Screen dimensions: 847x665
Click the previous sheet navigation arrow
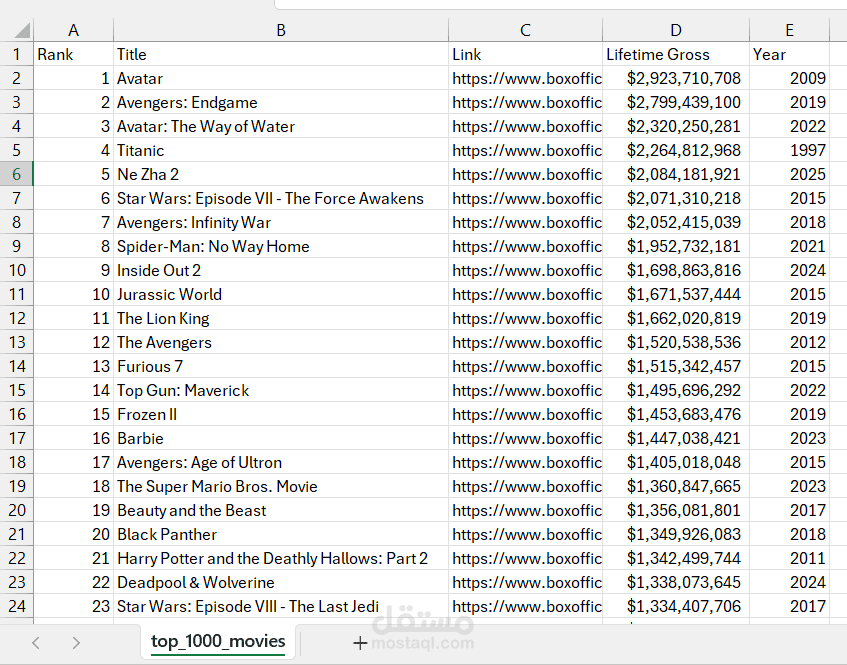[36, 643]
